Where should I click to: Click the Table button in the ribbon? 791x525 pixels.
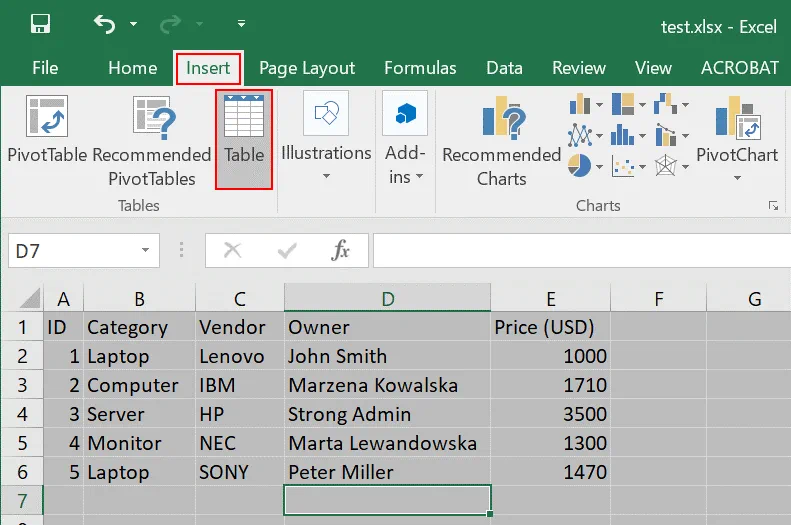point(244,135)
